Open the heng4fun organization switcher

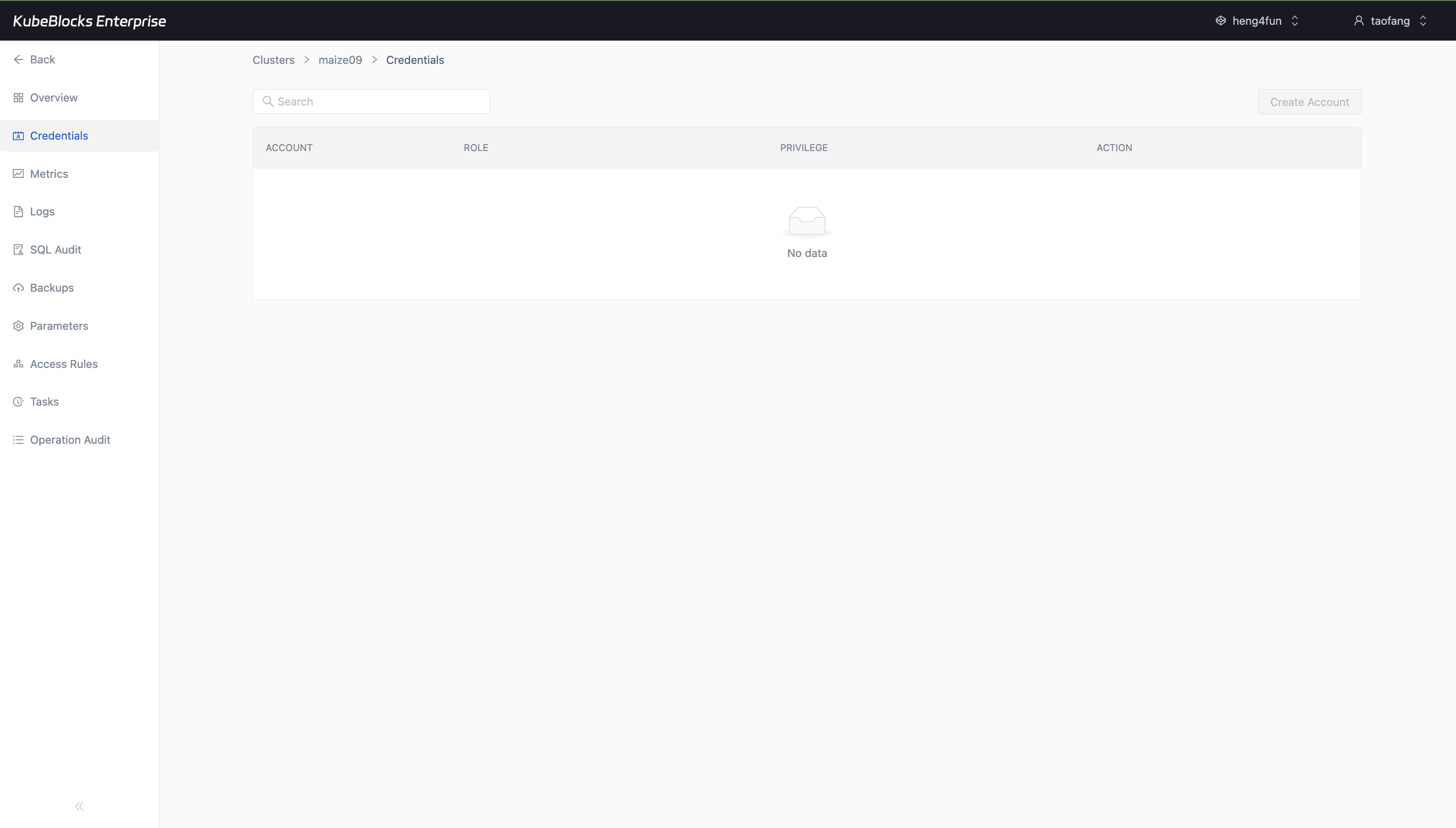coord(1257,21)
